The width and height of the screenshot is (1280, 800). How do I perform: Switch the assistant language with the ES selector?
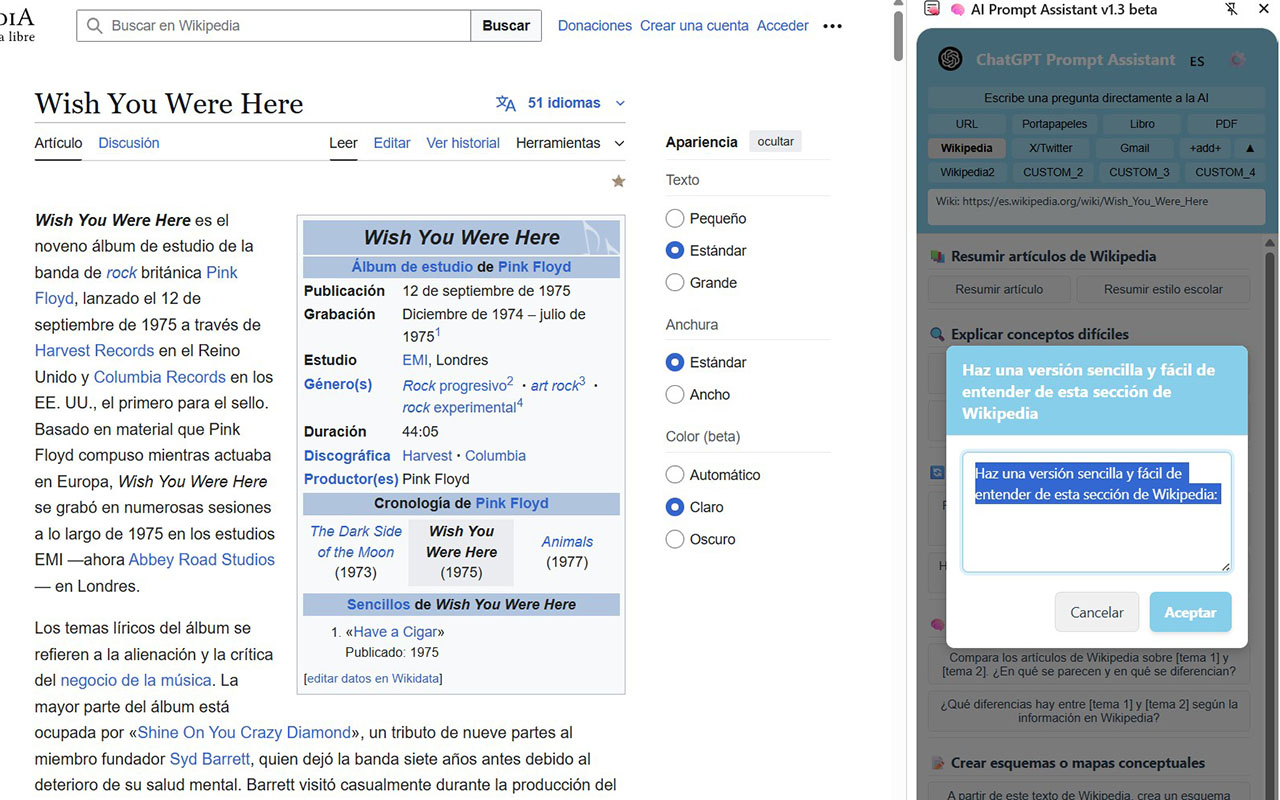pos(1197,61)
